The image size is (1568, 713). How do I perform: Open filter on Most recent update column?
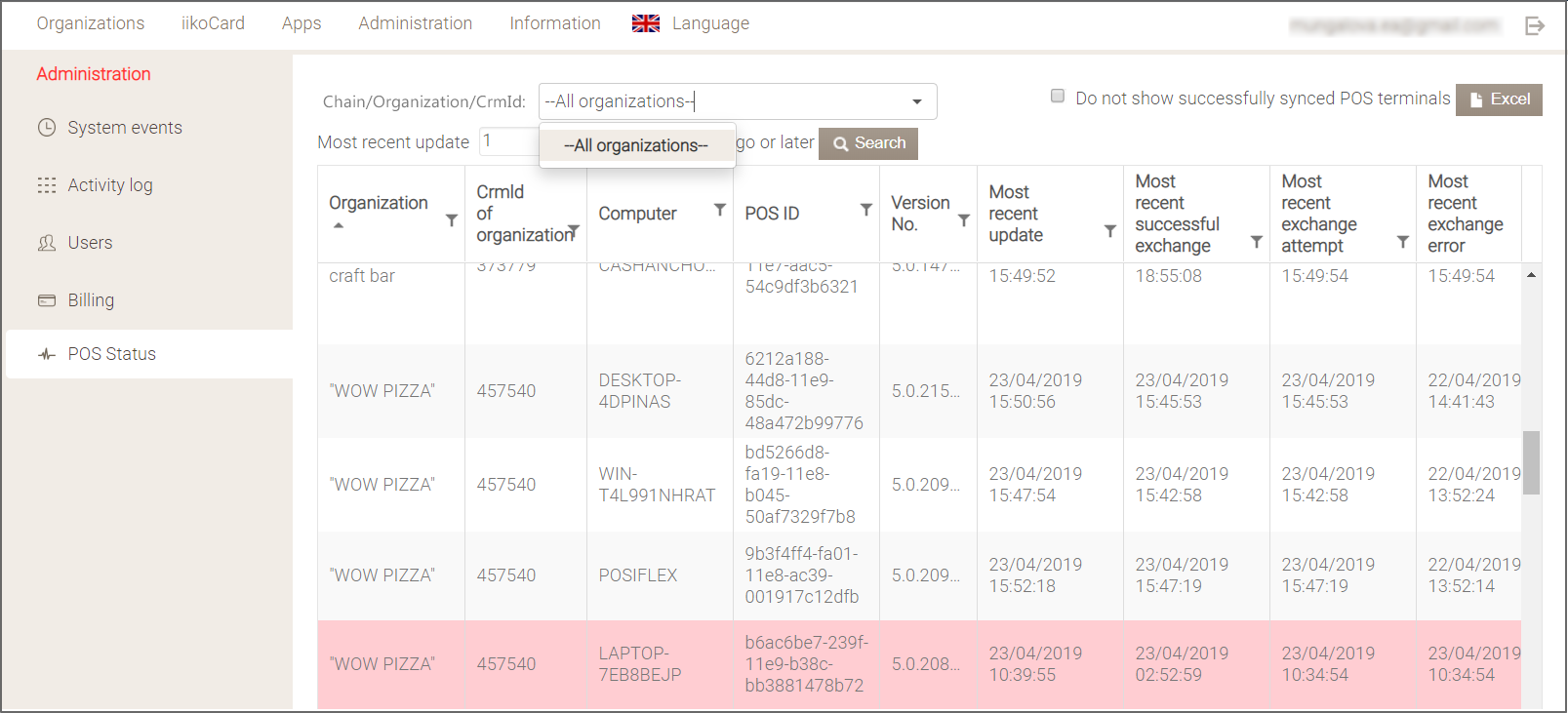pos(1110,231)
